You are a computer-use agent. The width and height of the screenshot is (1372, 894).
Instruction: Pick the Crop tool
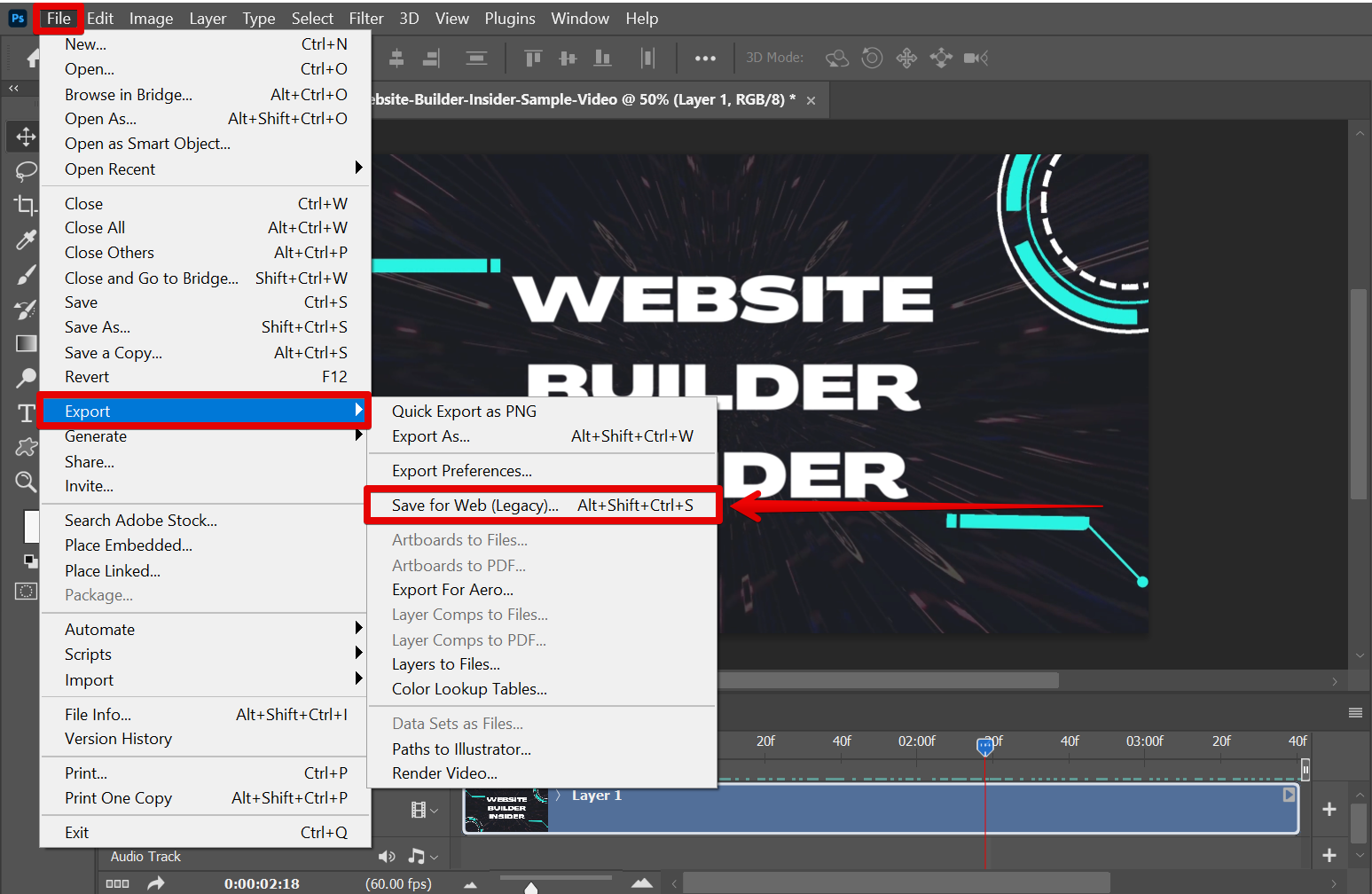coord(26,205)
